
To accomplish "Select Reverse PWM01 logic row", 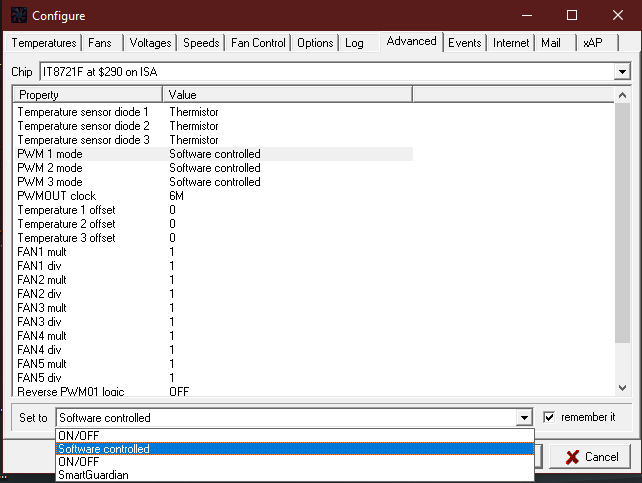I will (214, 391).
